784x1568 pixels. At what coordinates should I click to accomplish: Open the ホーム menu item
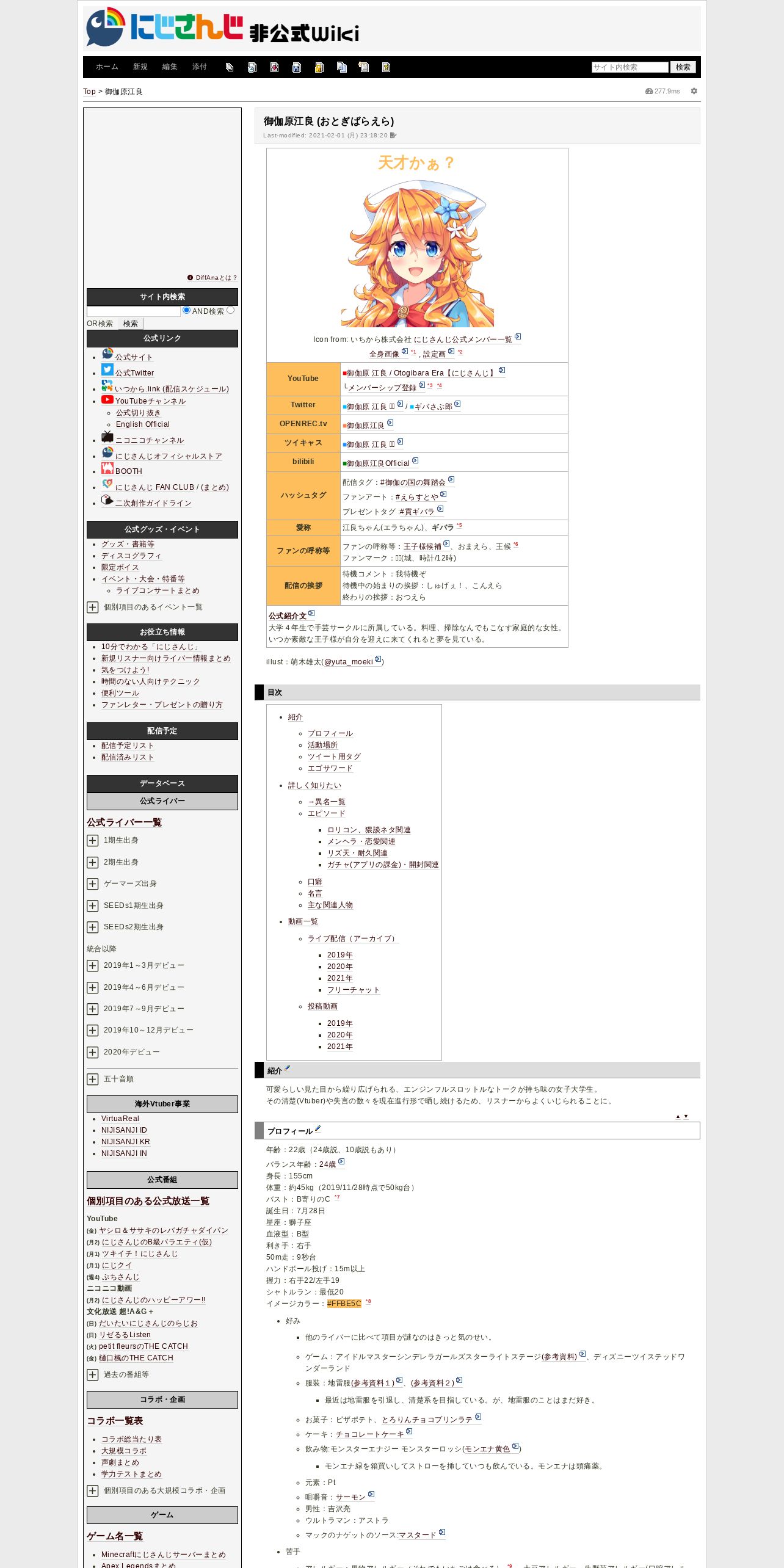[x=107, y=67]
